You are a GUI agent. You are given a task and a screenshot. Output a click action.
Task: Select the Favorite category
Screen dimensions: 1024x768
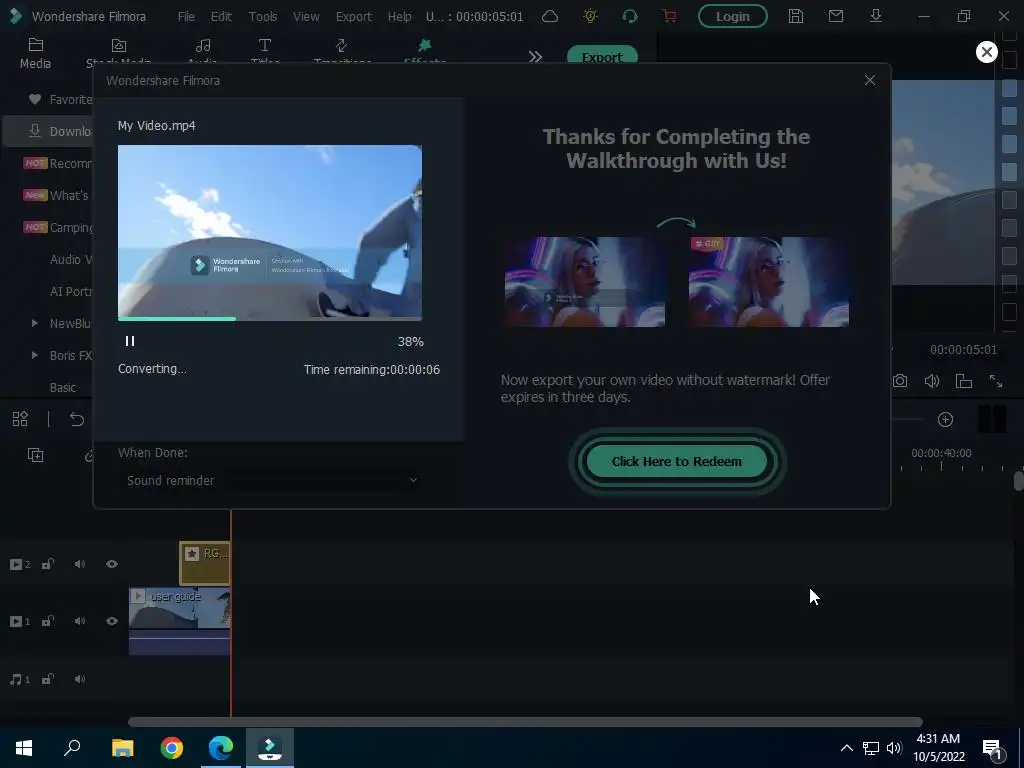click(x=60, y=99)
